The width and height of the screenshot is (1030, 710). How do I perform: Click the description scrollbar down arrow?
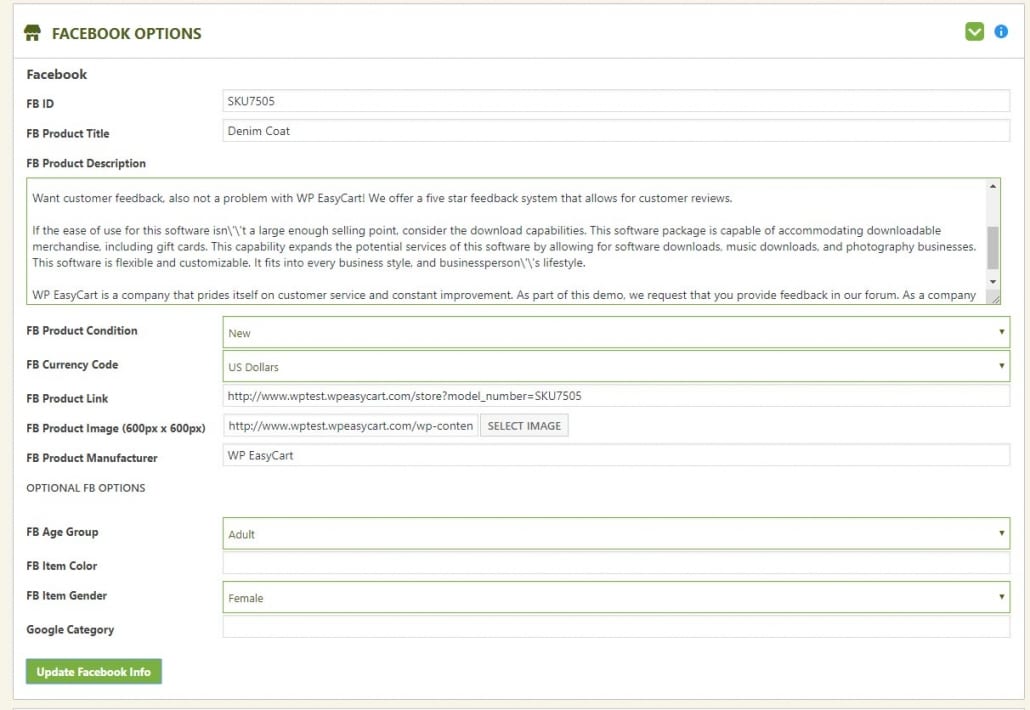click(993, 282)
